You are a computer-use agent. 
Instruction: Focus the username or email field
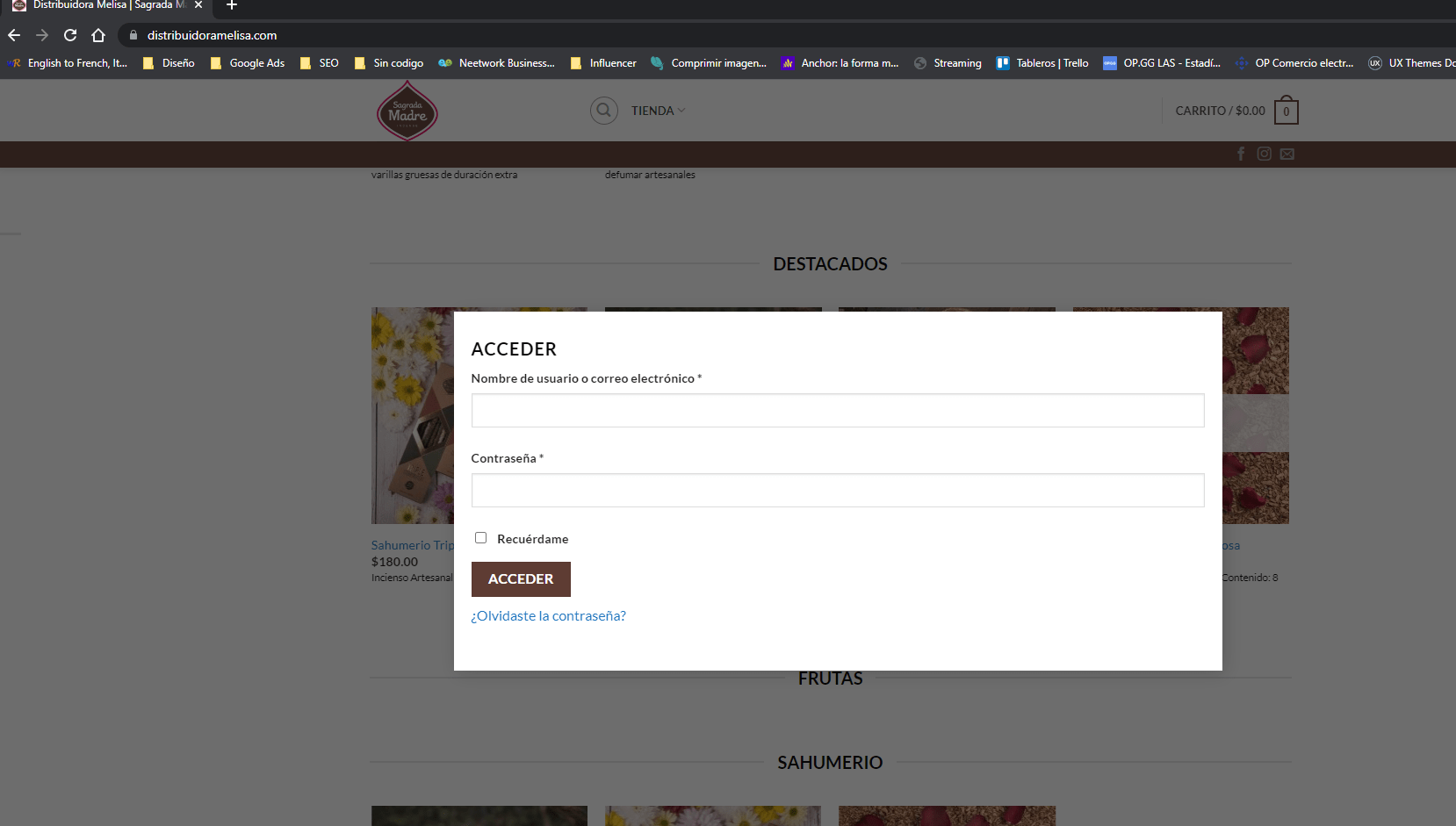tap(838, 411)
